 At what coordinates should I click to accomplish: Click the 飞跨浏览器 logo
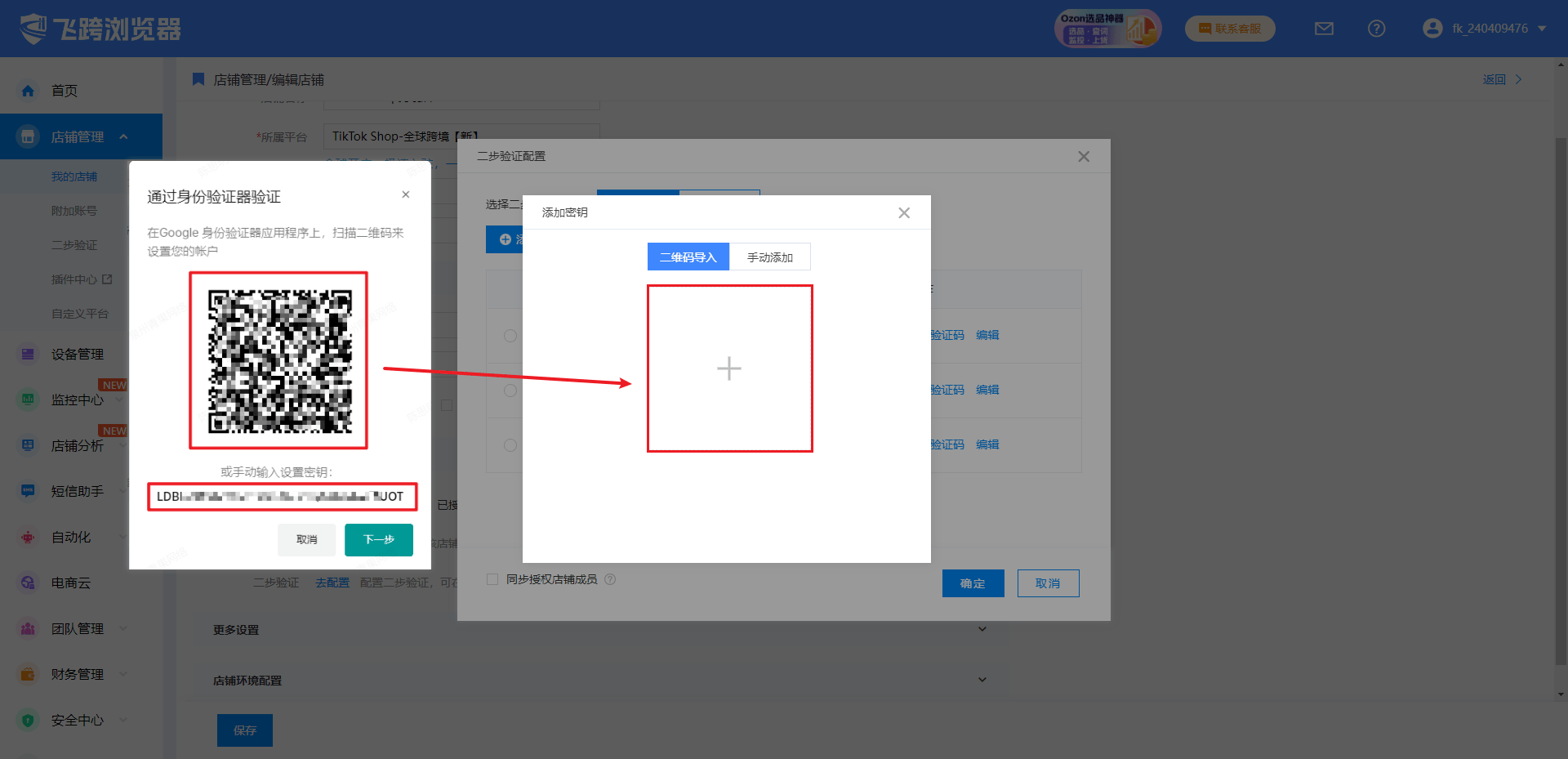pyautogui.click(x=100, y=29)
